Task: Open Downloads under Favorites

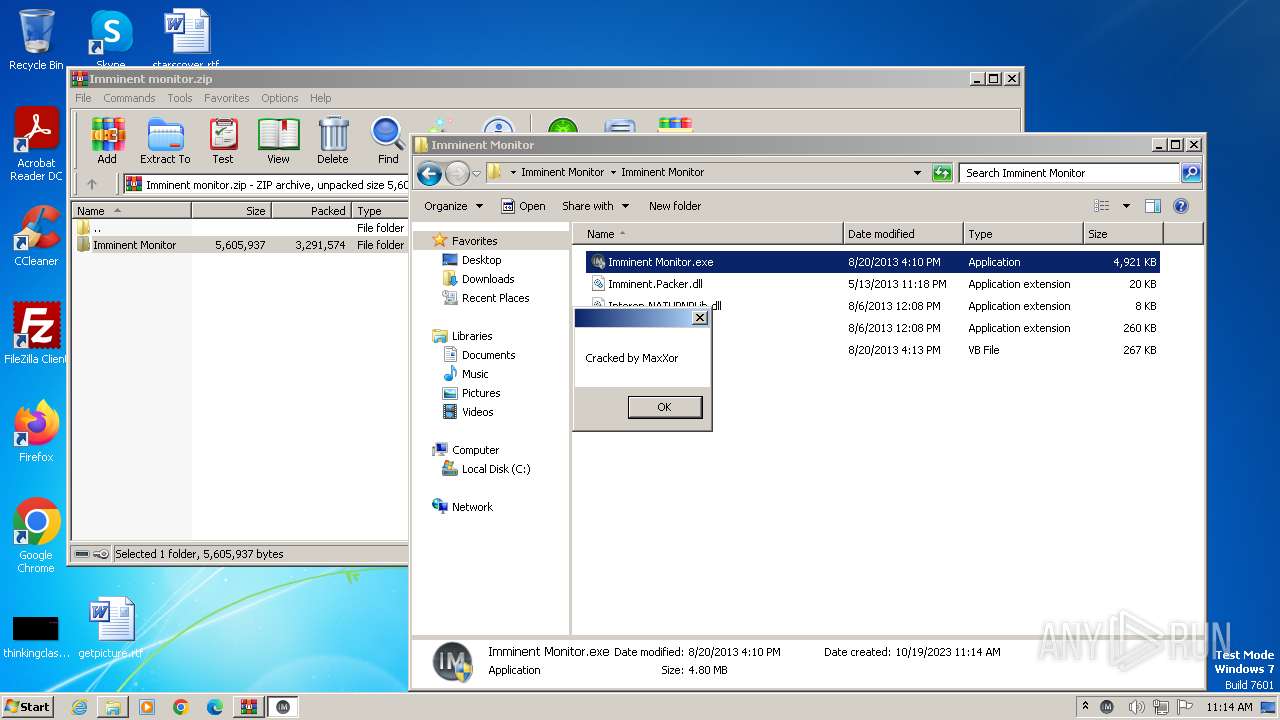Action: tap(488, 279)
